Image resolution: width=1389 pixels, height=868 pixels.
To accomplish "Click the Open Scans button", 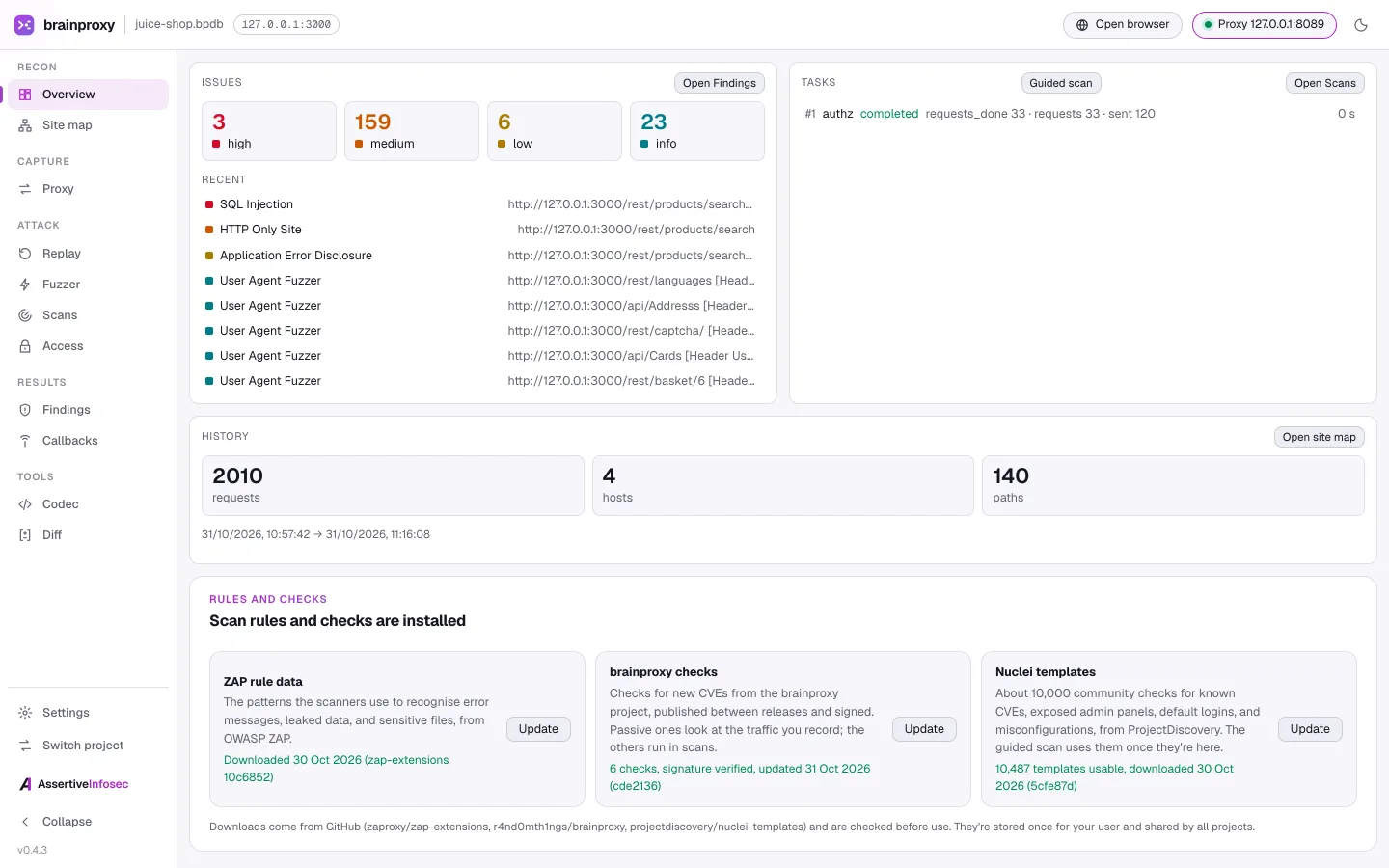I will pyautogui.click(x=1324, y=83).
